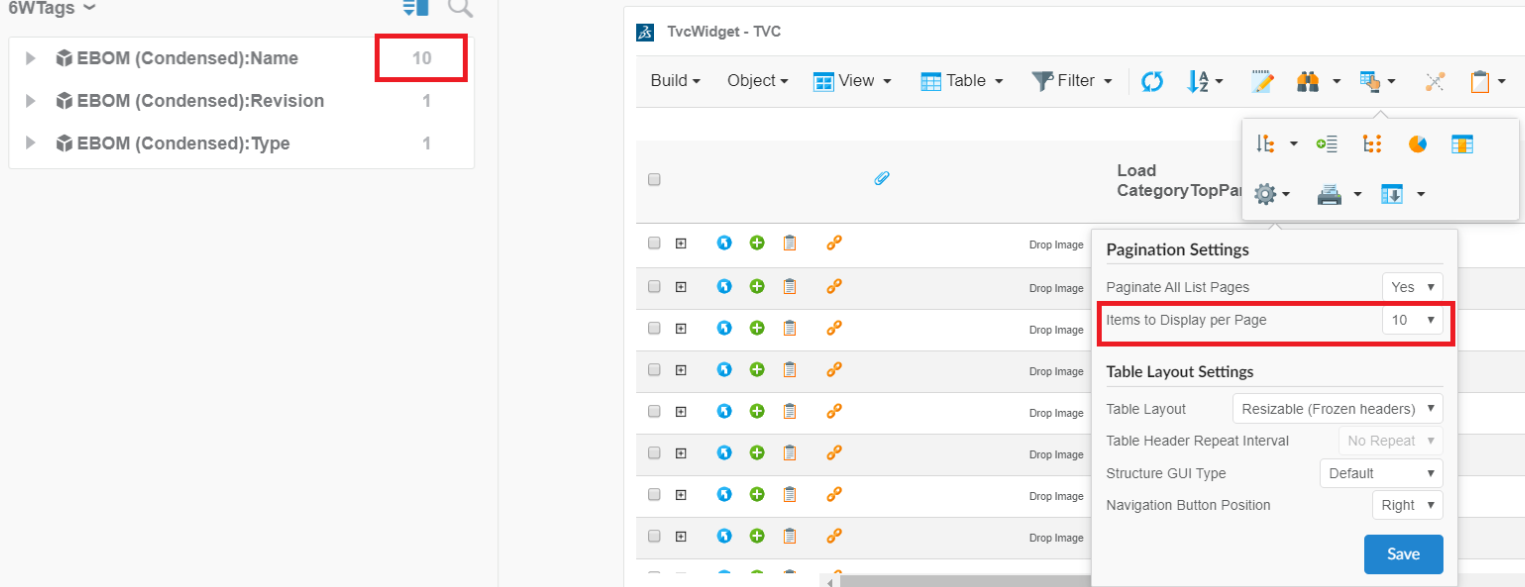Click the Save button
Image resolution: width=1525 pixels, height=587 pixels.
point(1403,554)
